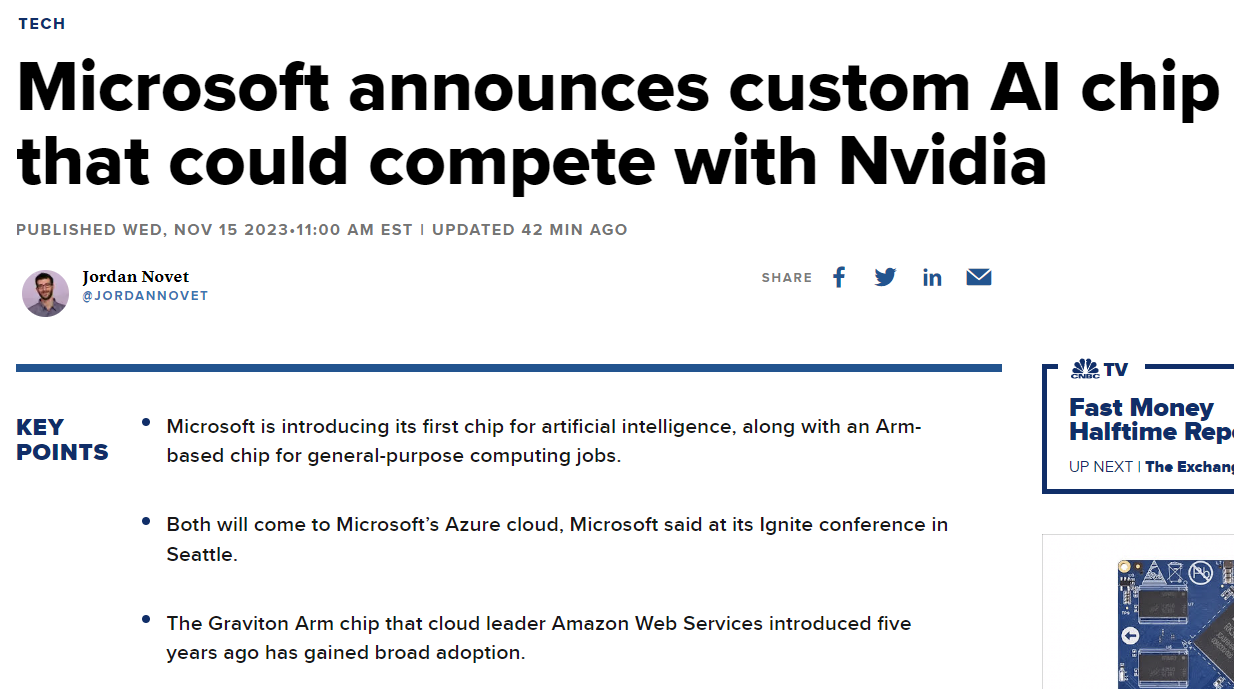This screenshot has width=1234, height=689.
Task: Click the key point about Graviton Arm chip
Action: point(538,638)
